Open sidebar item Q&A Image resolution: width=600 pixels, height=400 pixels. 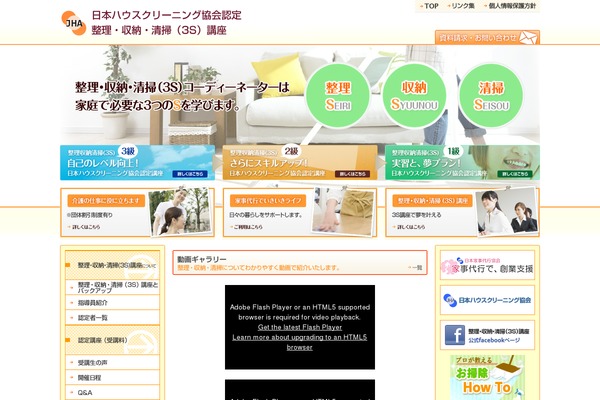pos(112,392)
